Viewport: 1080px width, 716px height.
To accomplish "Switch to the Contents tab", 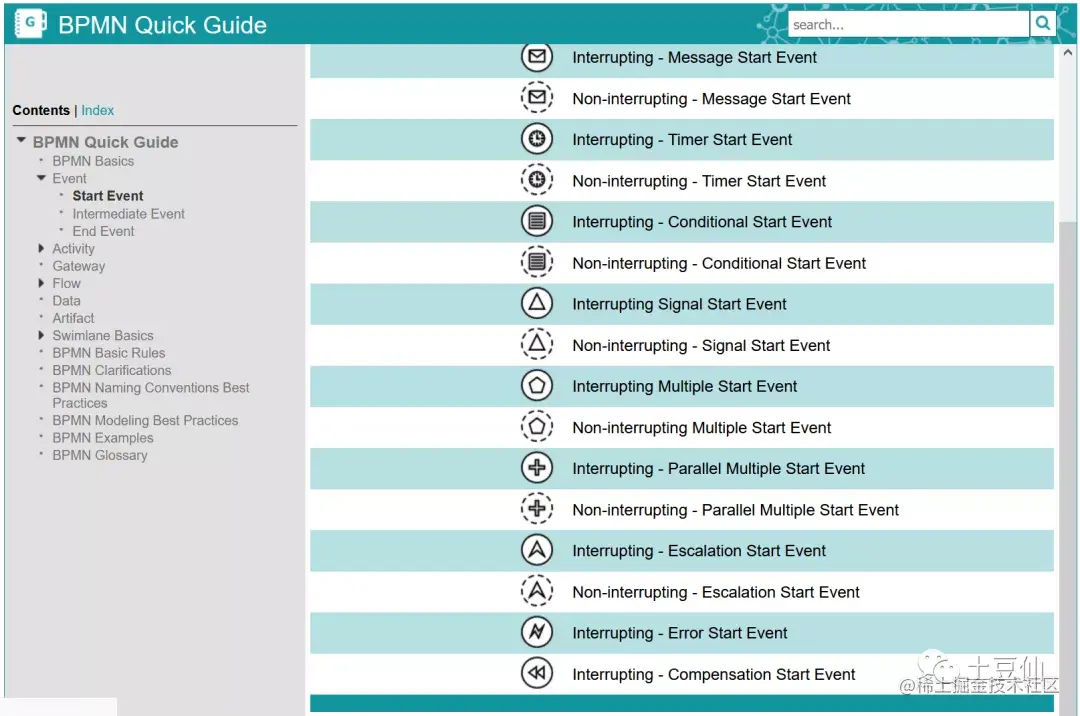I will 41,110.
